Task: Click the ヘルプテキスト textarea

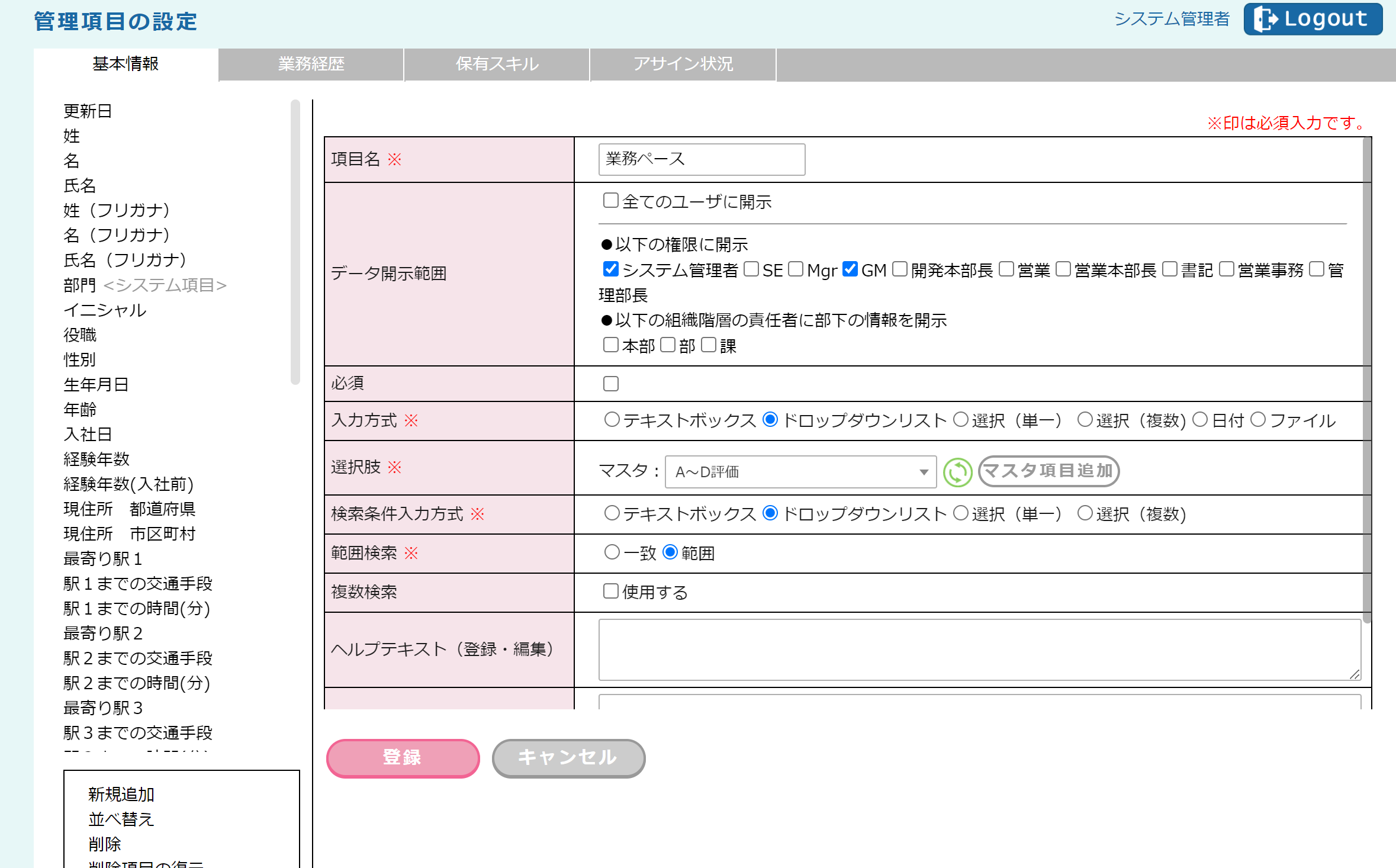Action: 979,650
